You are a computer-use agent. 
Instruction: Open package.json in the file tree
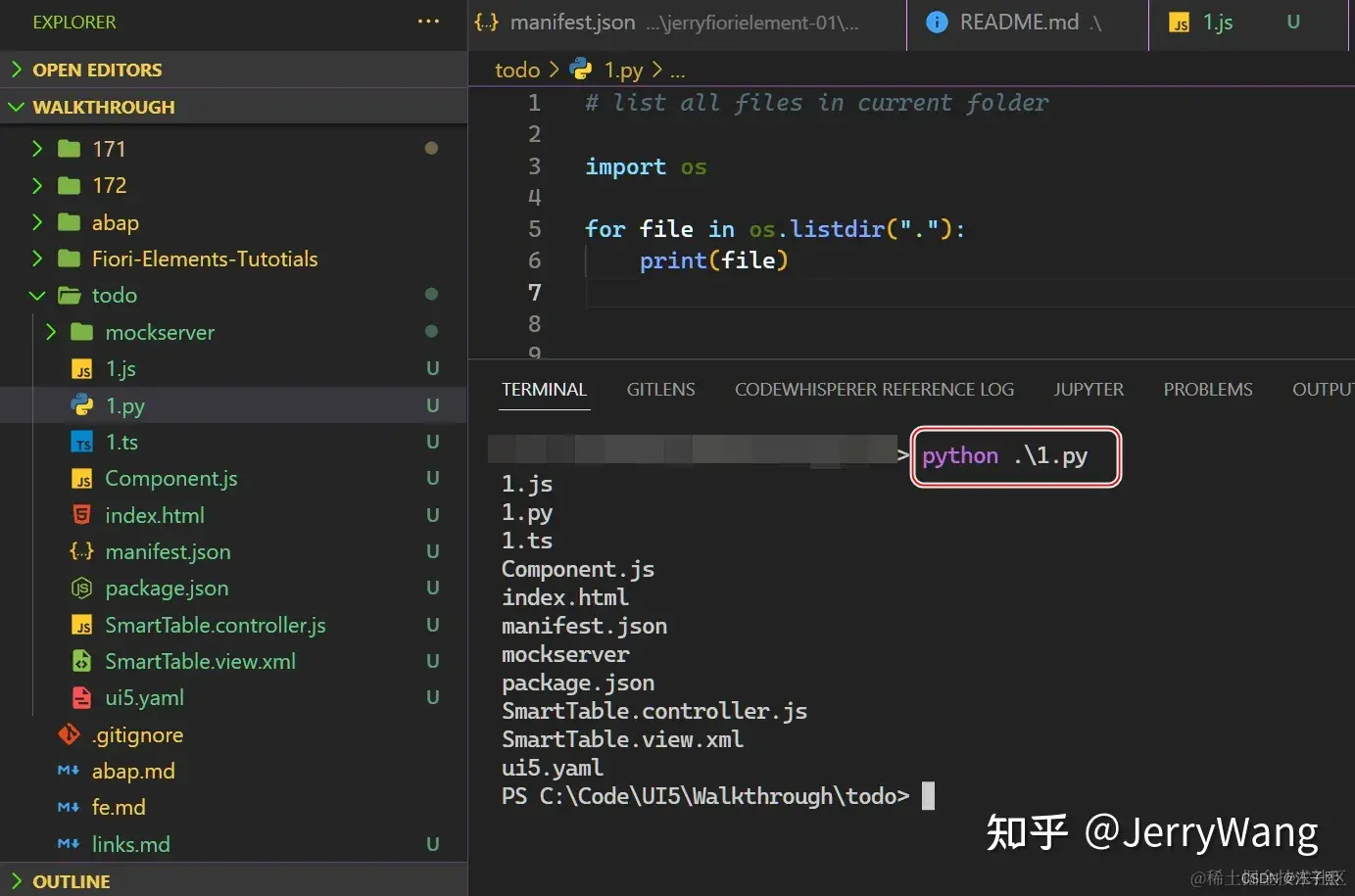[x=233, y=588]
